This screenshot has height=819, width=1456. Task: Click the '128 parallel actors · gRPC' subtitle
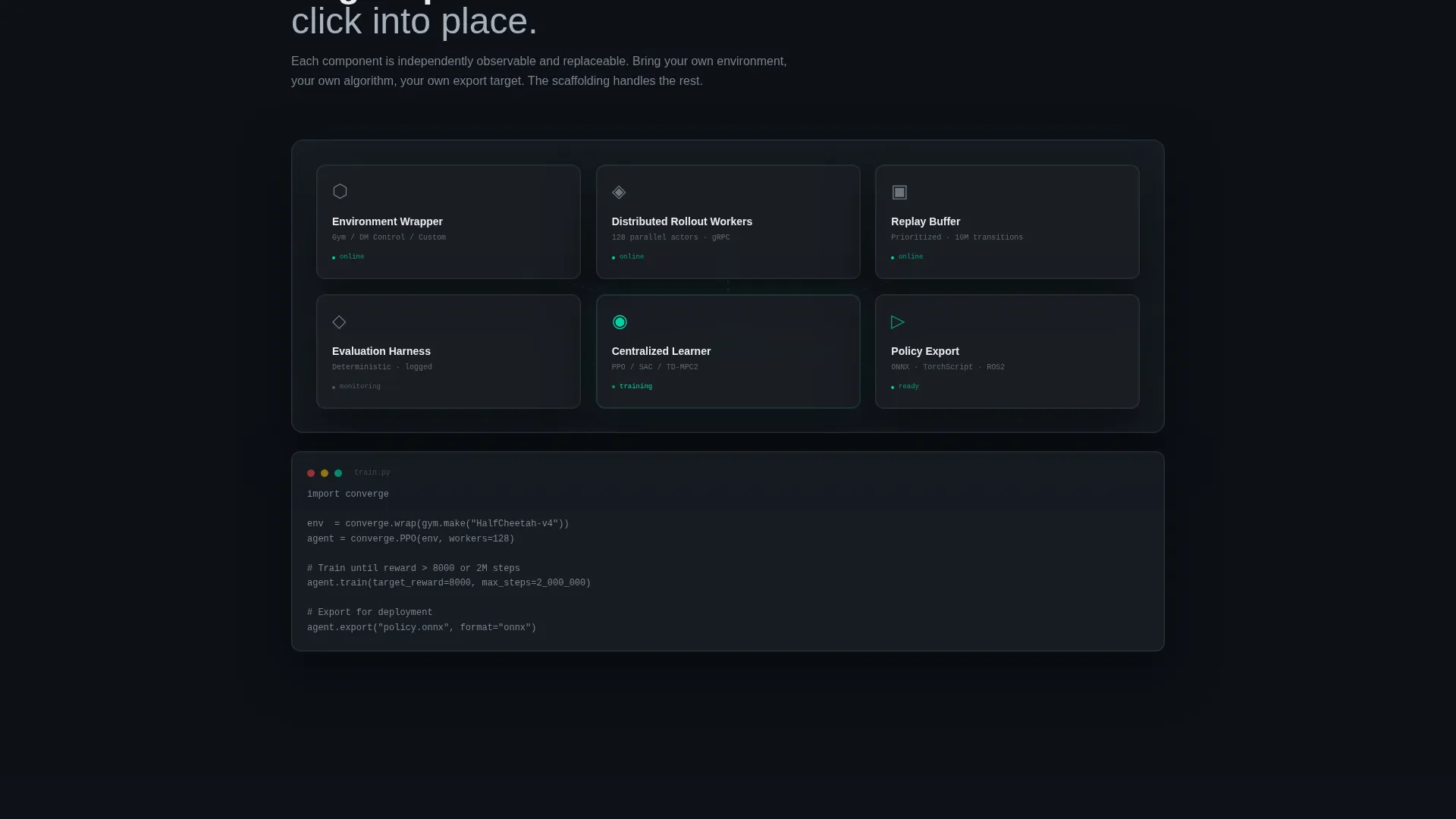tap(671, 237)
